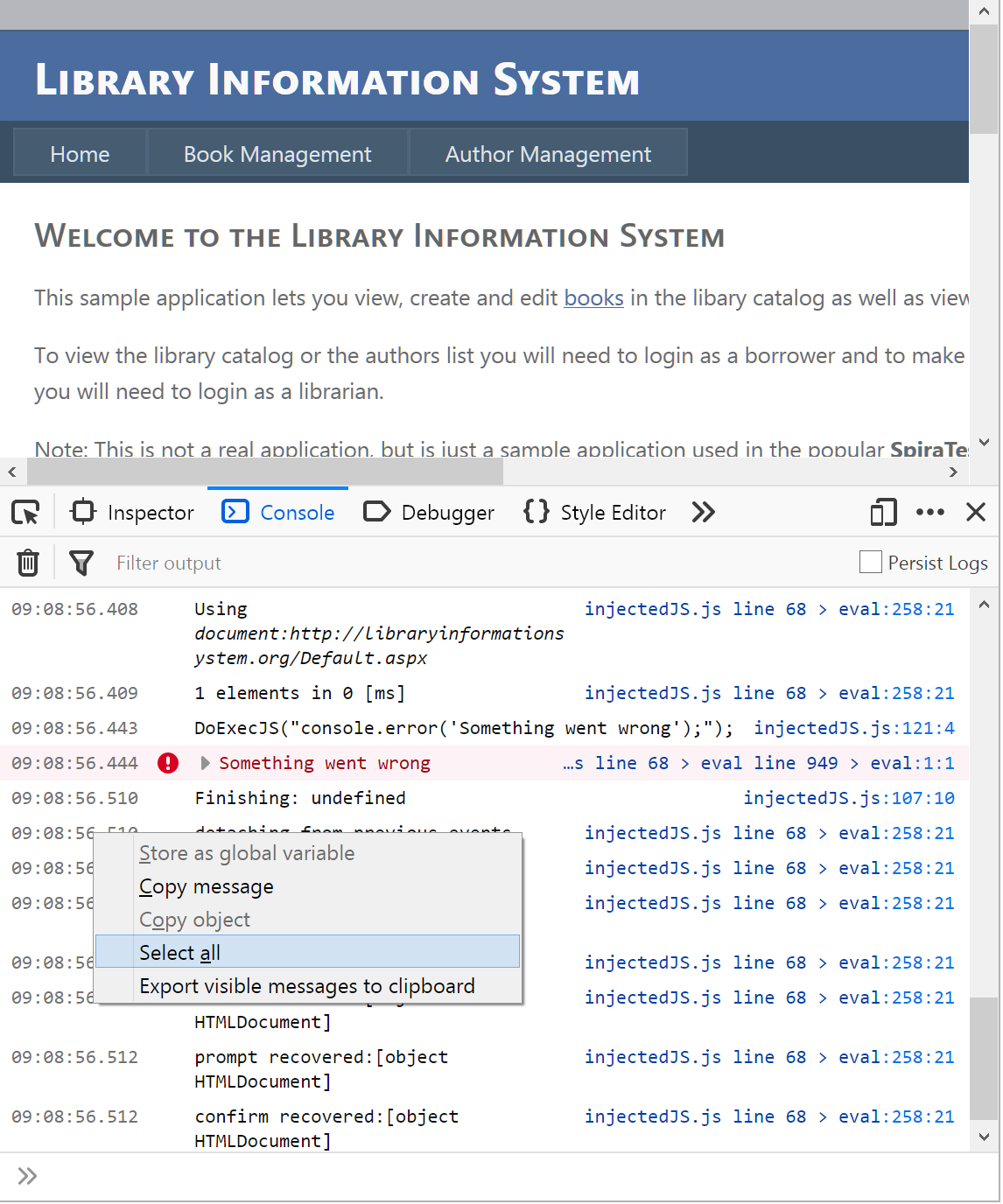
Task: Click the page's horizontal scrollbar thumb
Action: (264, 472)
